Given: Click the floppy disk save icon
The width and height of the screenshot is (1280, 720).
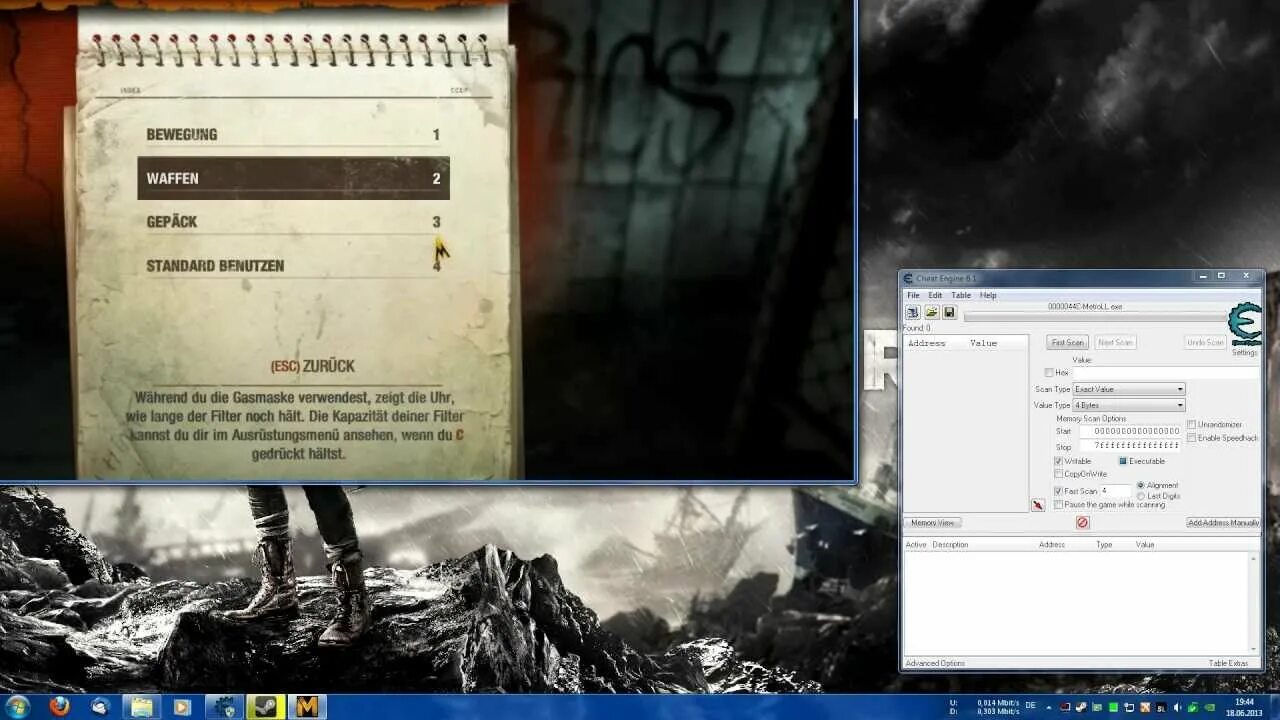Looking at the screenshot, I should (949, 312).
